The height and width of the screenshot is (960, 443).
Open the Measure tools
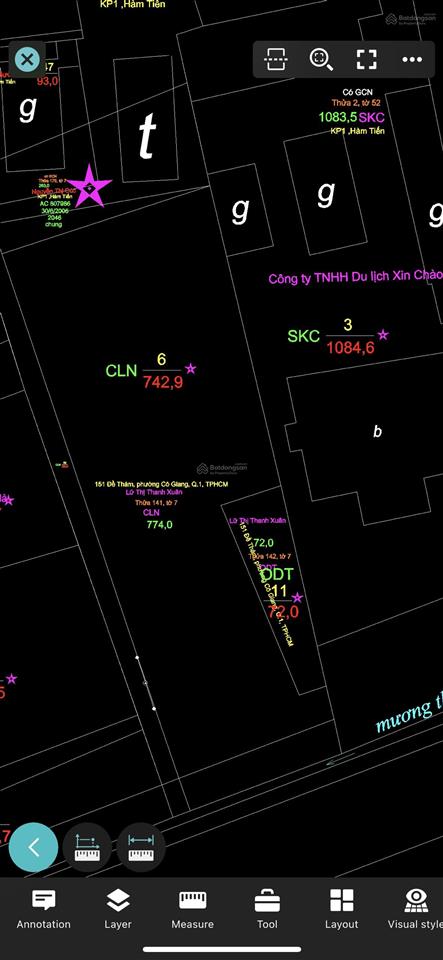click(193, 909)
